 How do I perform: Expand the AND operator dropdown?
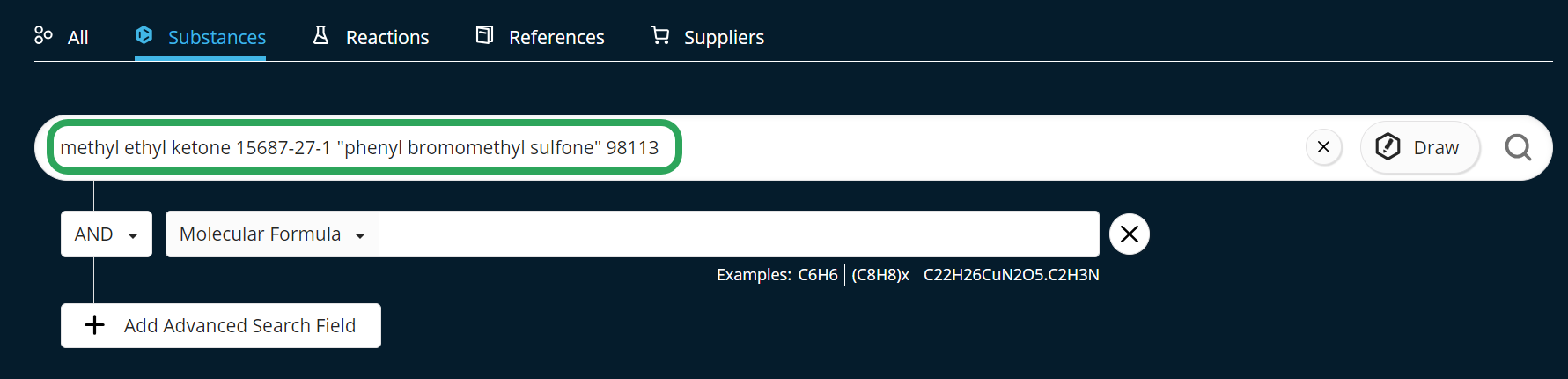[x=107, y=234]
